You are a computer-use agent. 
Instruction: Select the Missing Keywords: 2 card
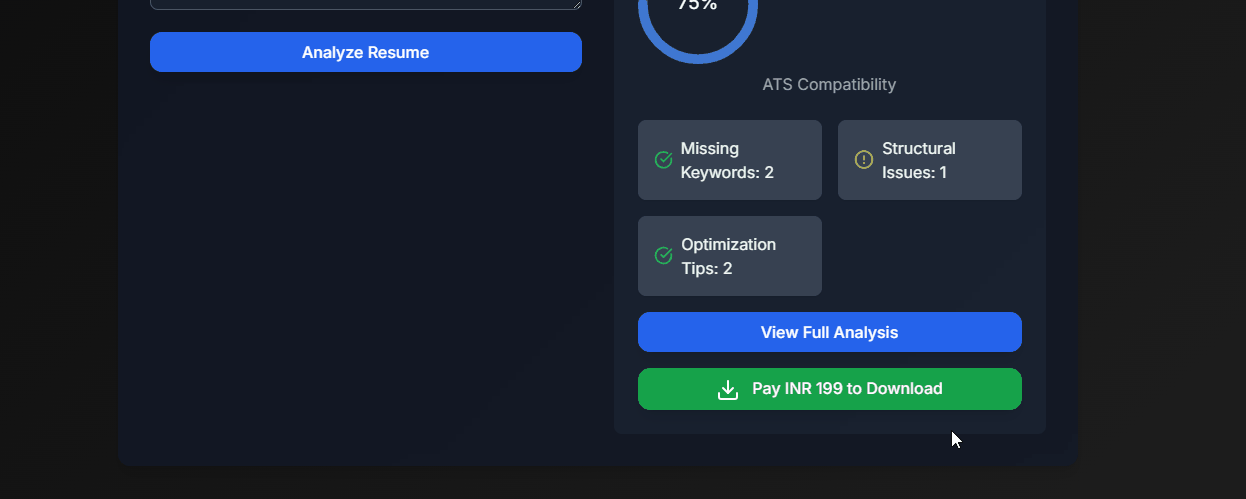tap(730, 160)
